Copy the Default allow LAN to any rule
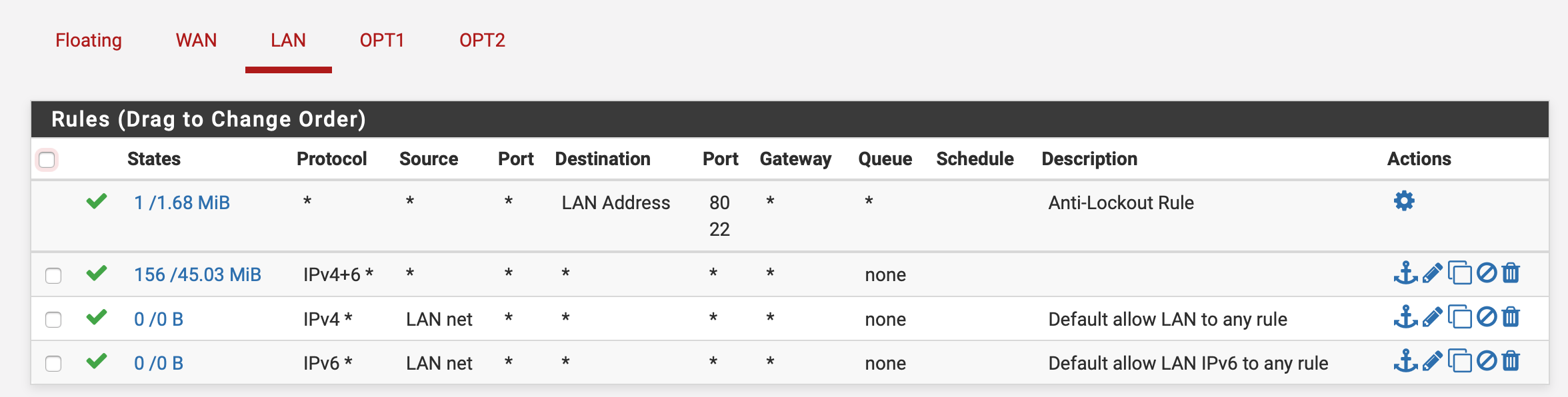 tap(1459, 317)
